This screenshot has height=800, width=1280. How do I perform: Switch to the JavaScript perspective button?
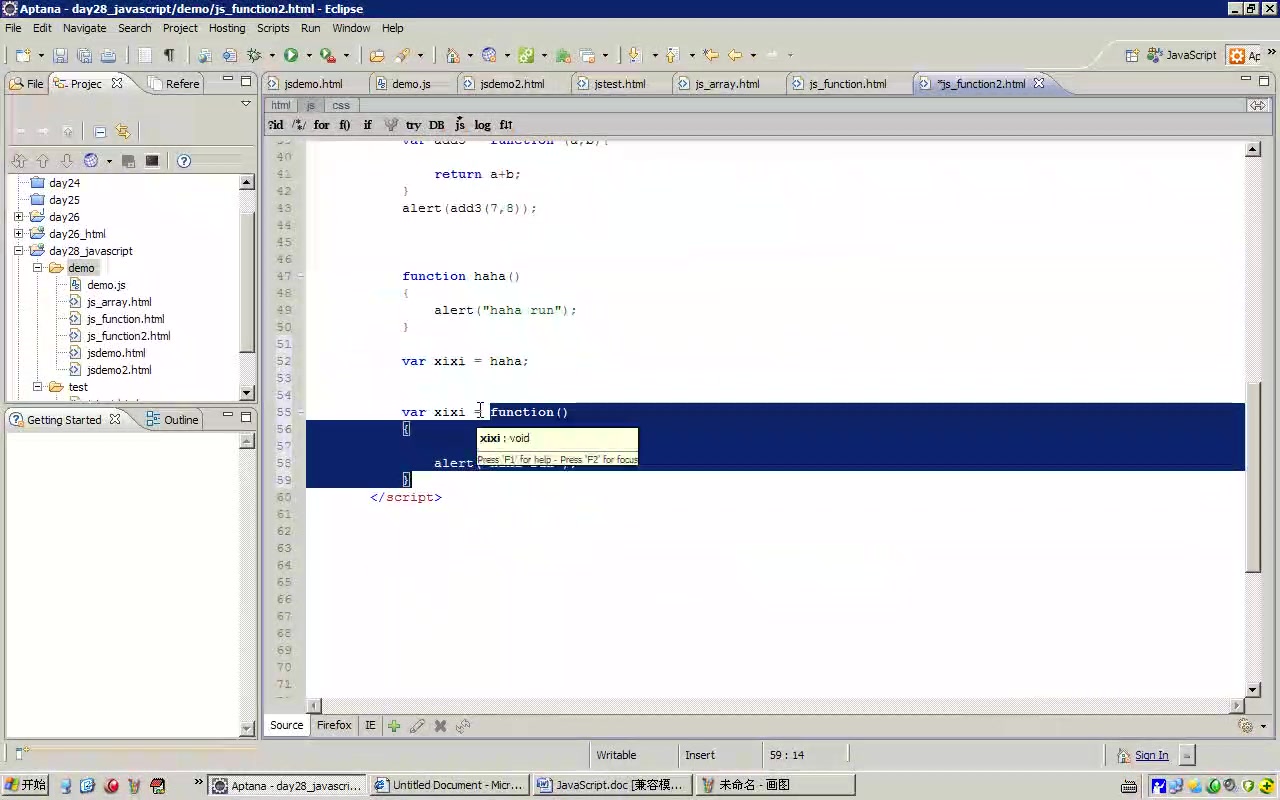coord(1182,56)
